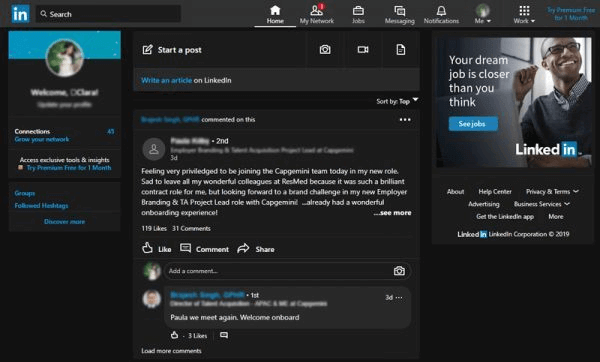
Task: Go to the Jobs tab
Action: [358, 15]
